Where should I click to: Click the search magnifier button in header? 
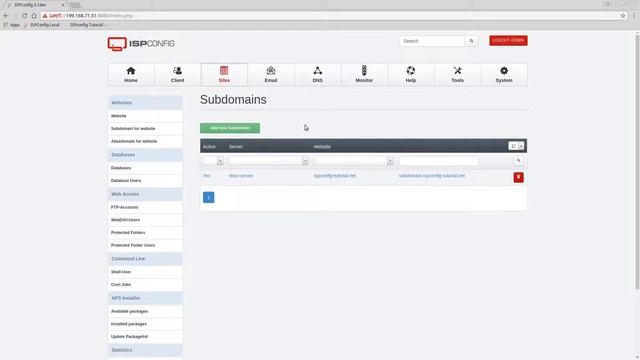tap(471, 41)
